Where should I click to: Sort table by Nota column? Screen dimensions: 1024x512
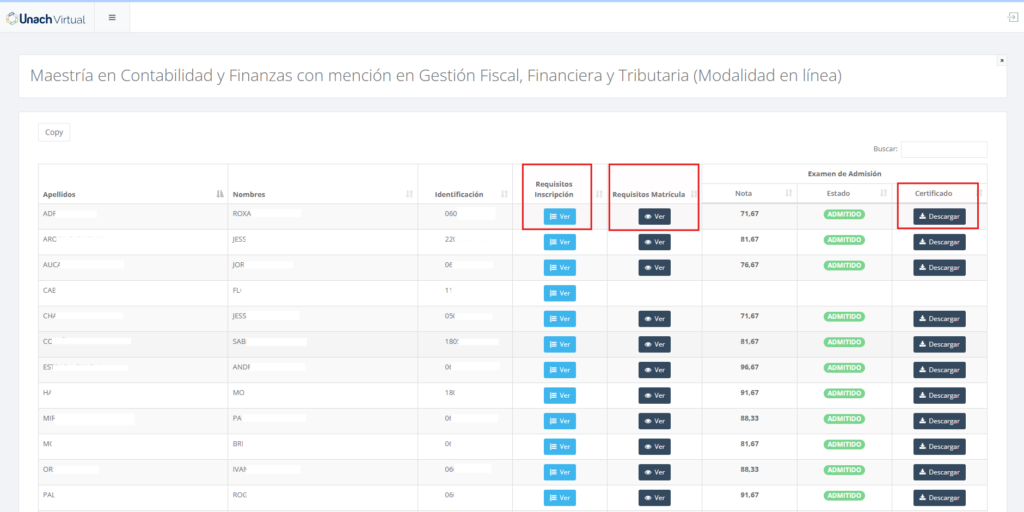point(749,193)
